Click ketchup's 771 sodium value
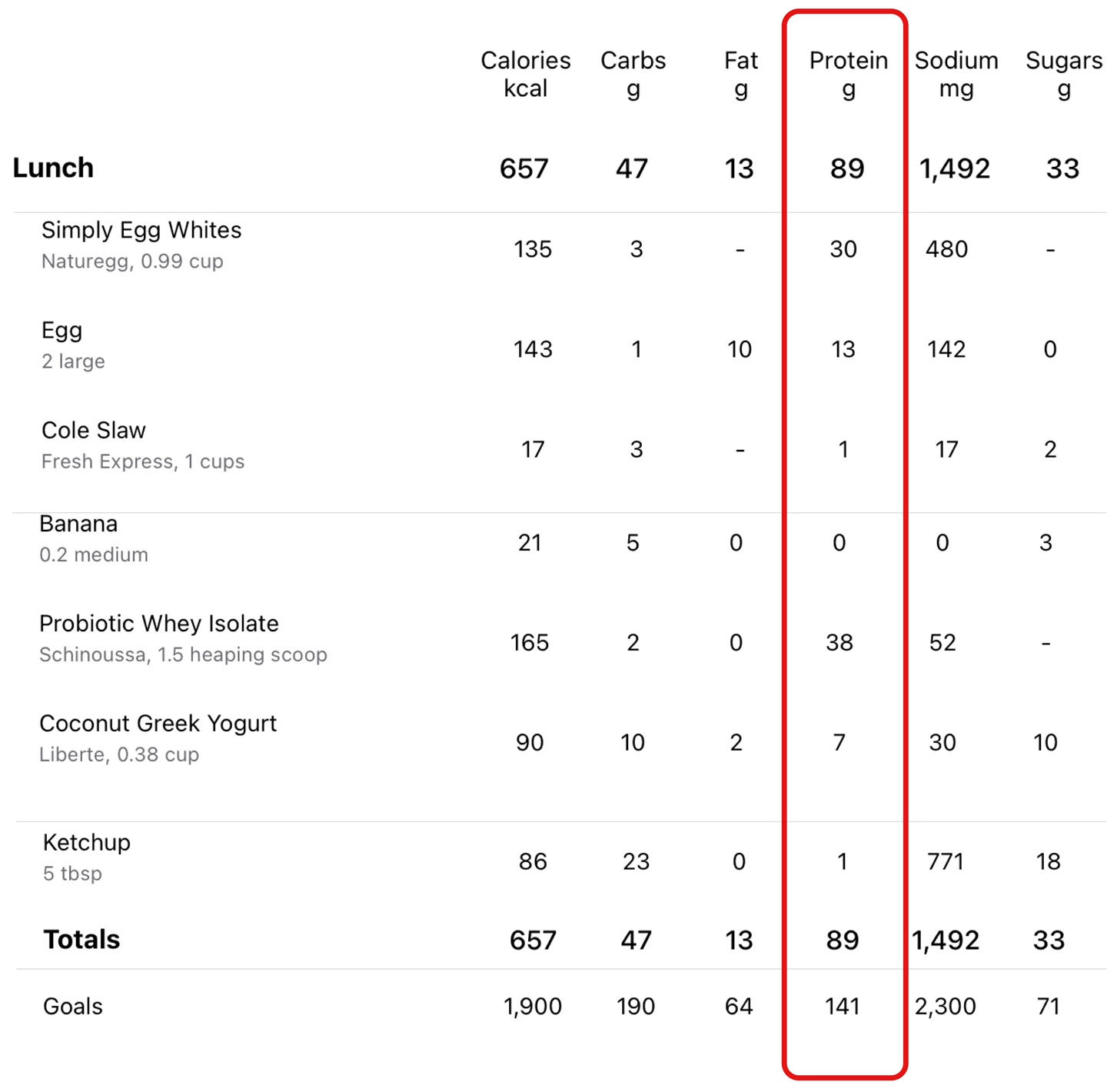1107x1092 pixels. pos(946,861)
